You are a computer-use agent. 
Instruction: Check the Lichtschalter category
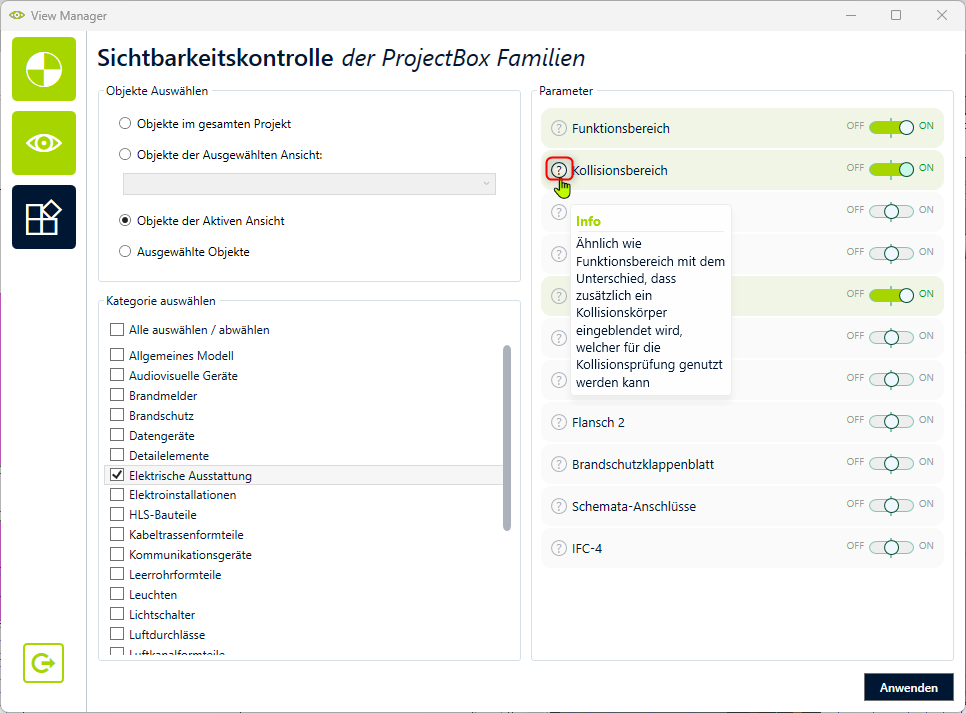tap(117, 614)
